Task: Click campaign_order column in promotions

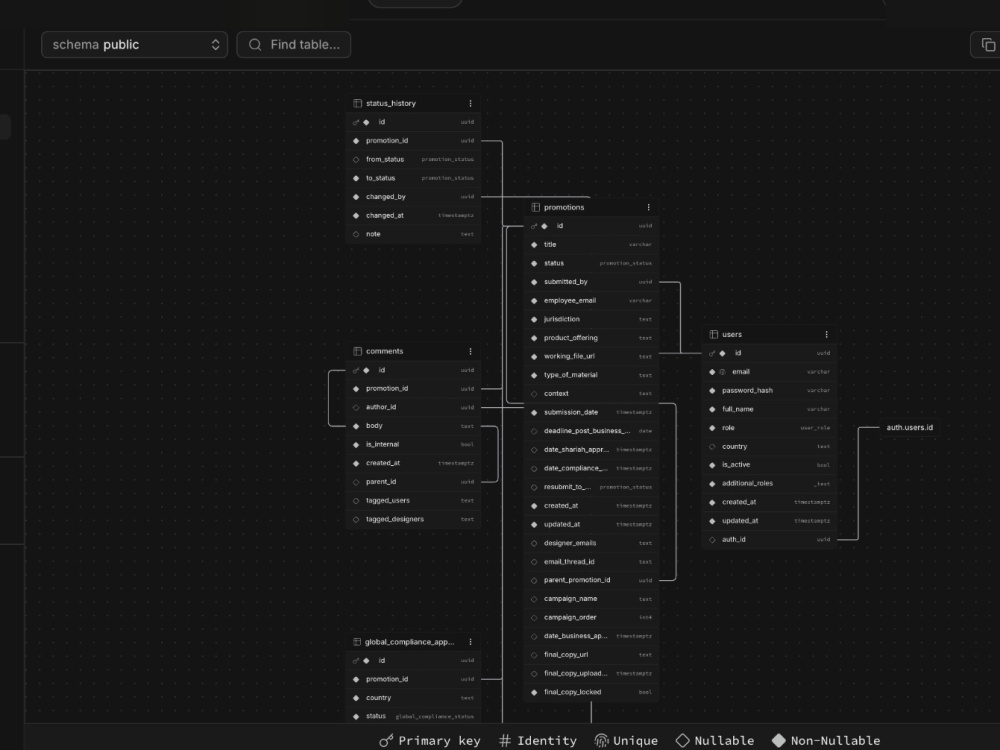Action: [591, 617]
